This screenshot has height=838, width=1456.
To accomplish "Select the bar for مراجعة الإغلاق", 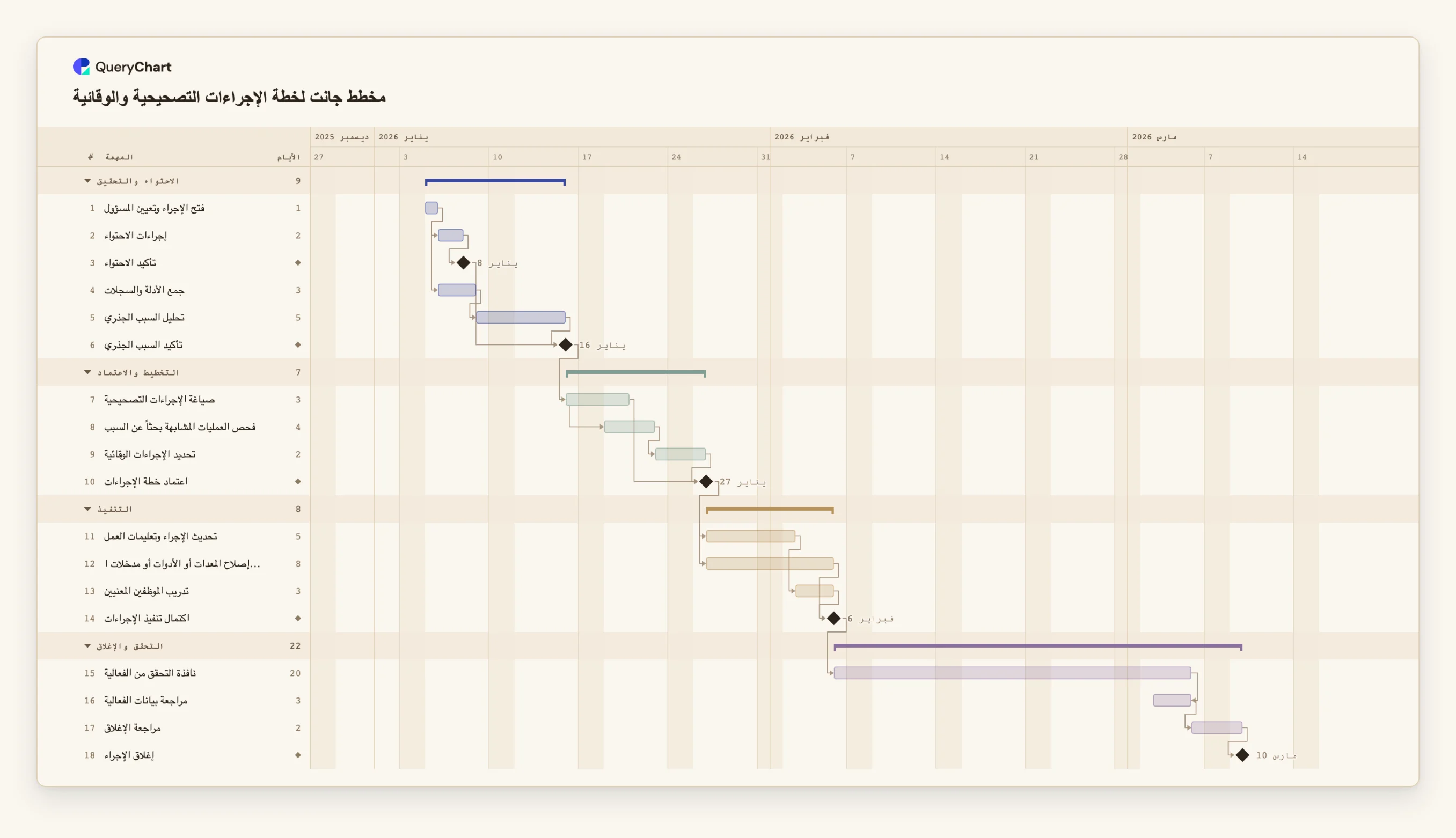I will [1217, 728].
